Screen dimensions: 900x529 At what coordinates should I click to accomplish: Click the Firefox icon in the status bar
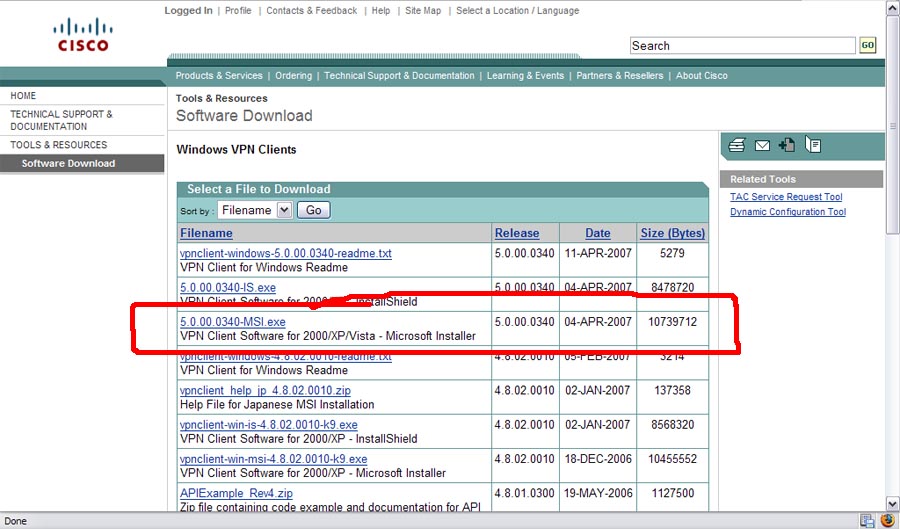coord(887,521)
